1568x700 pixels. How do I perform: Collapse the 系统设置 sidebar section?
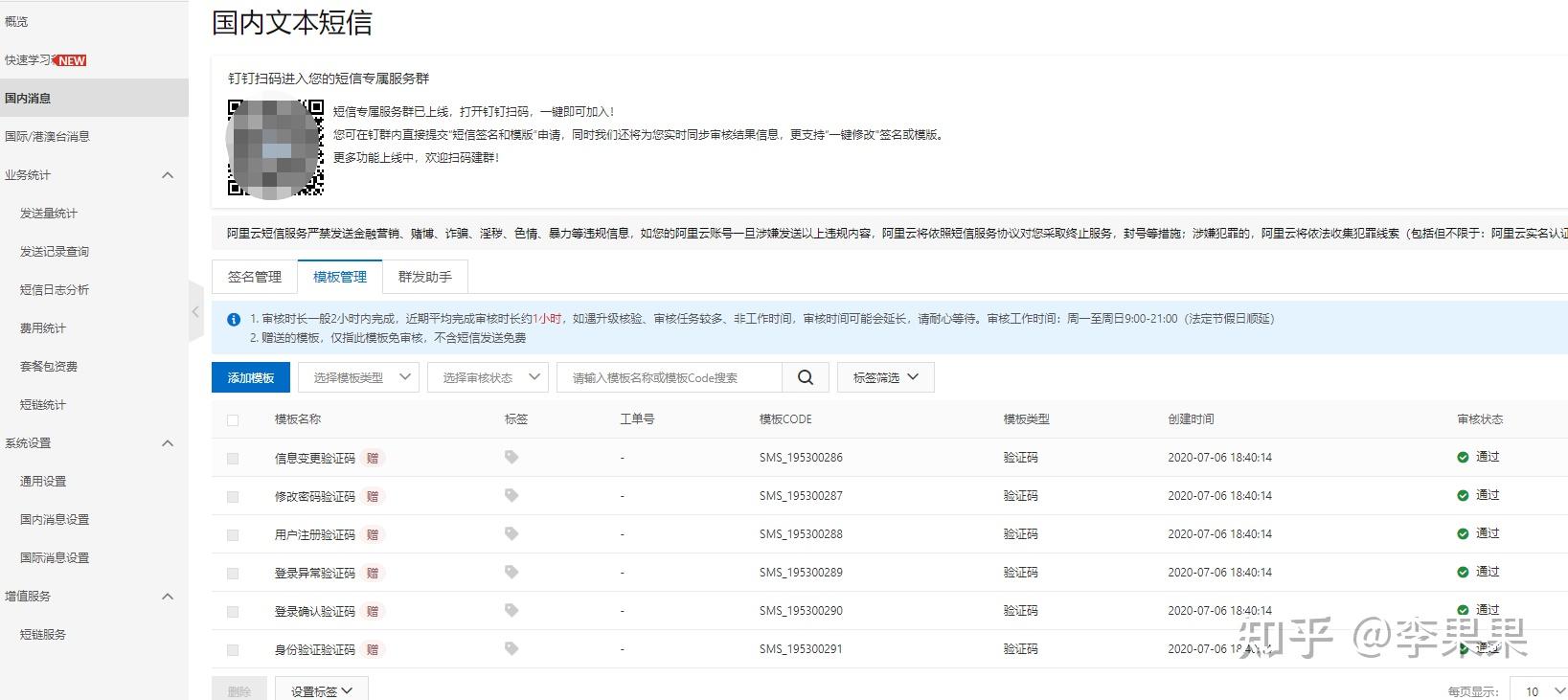[x=168, y=443]
